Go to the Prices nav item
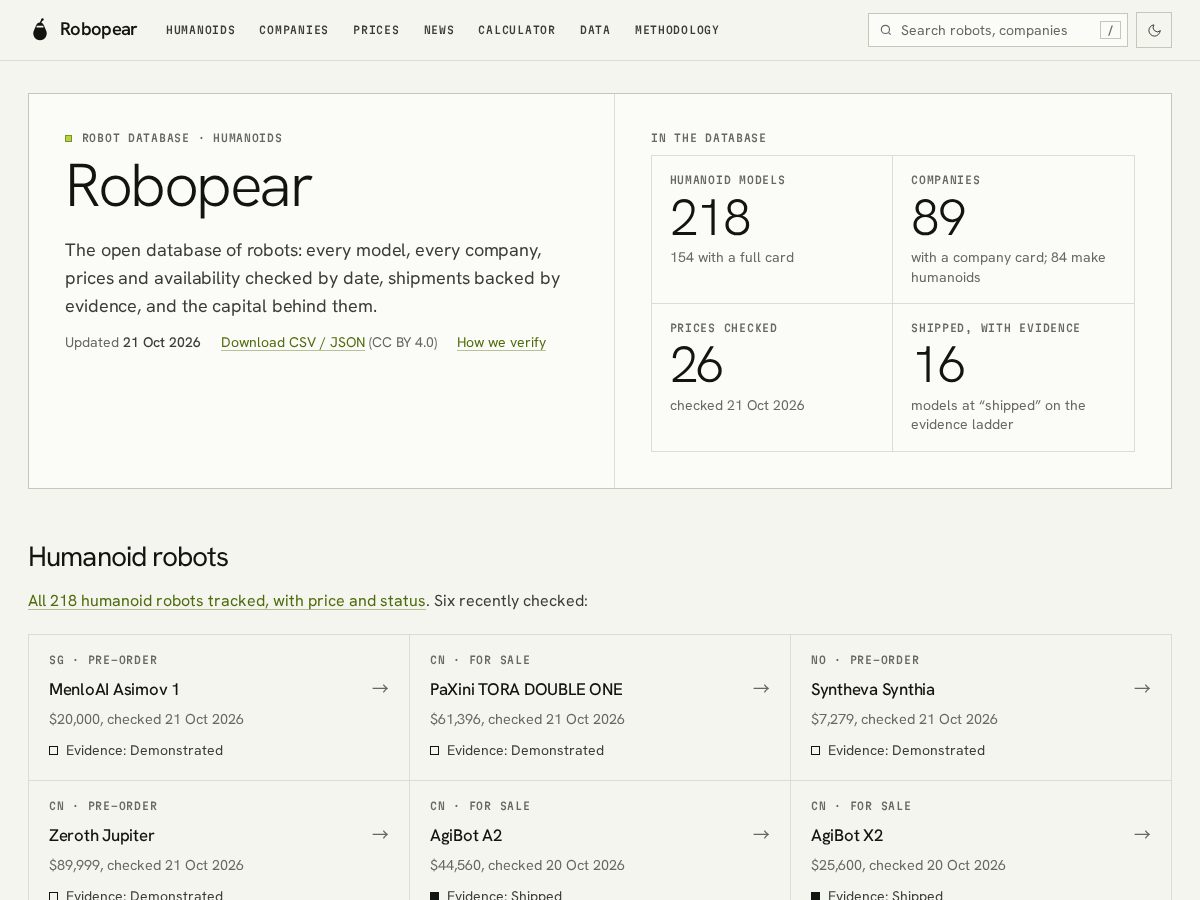Screen dimensions: 1200x900 [x=376, y=30]
